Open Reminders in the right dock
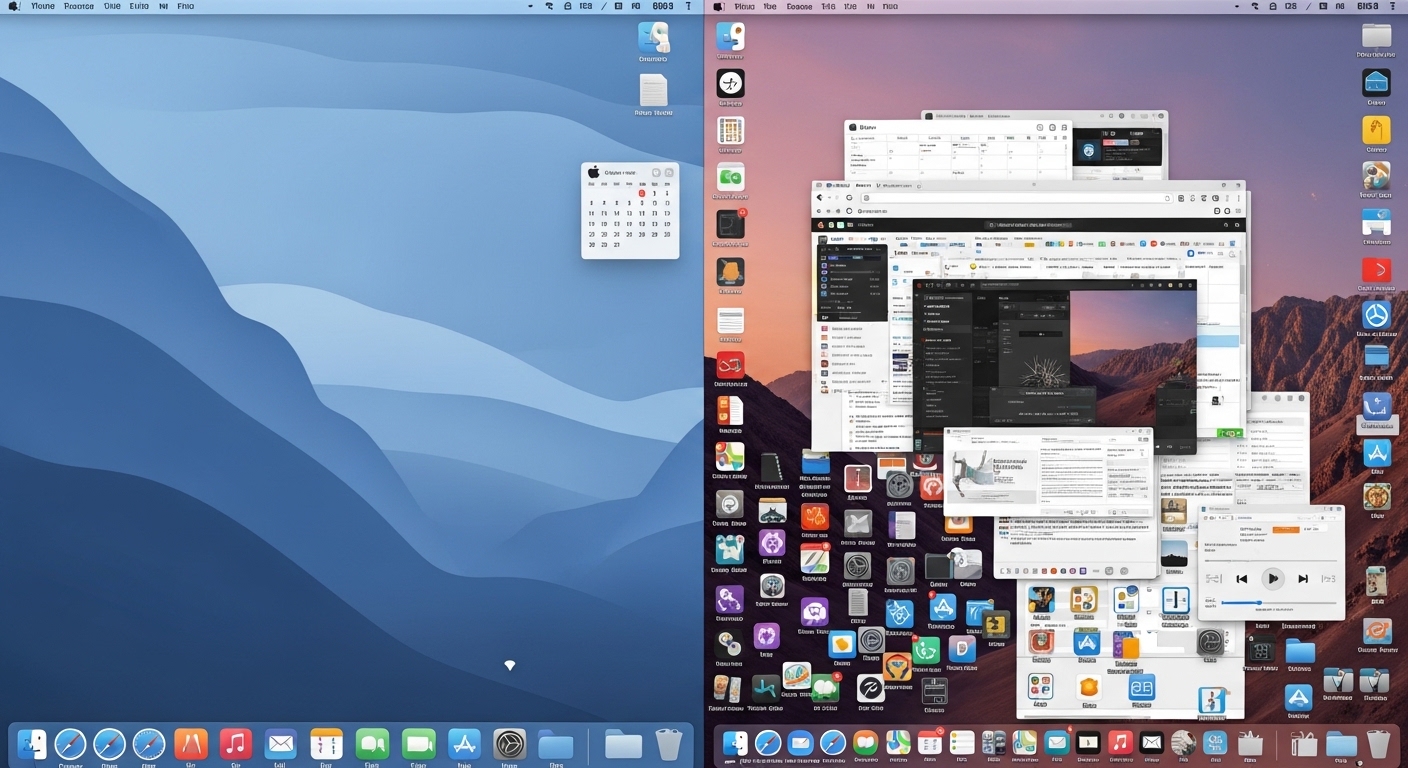Image resolution: width=1408 pixels, height=768 pixels. [962, 743]
